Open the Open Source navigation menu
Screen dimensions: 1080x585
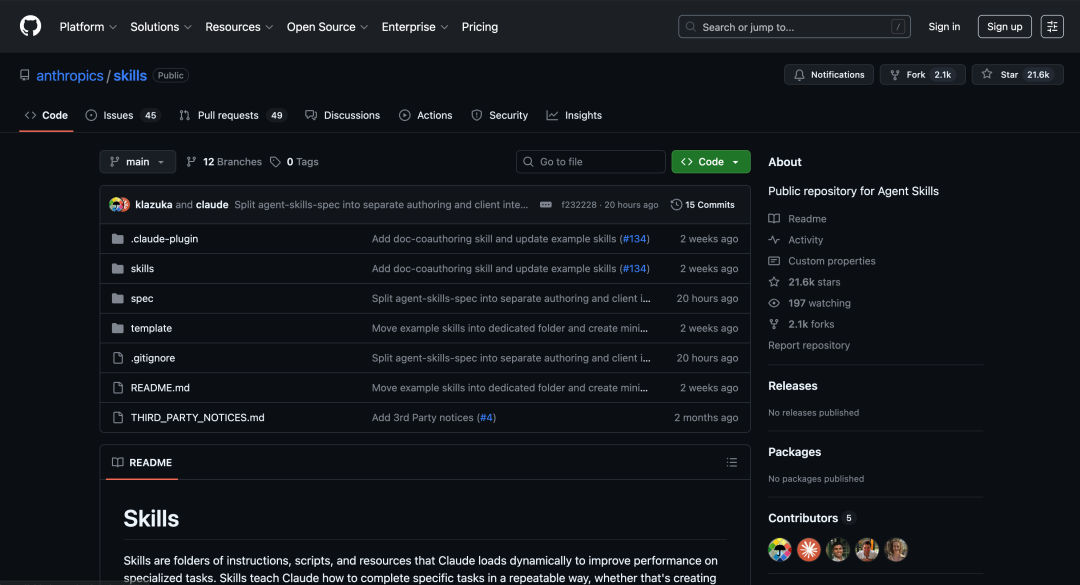click(x=327, y=27)
